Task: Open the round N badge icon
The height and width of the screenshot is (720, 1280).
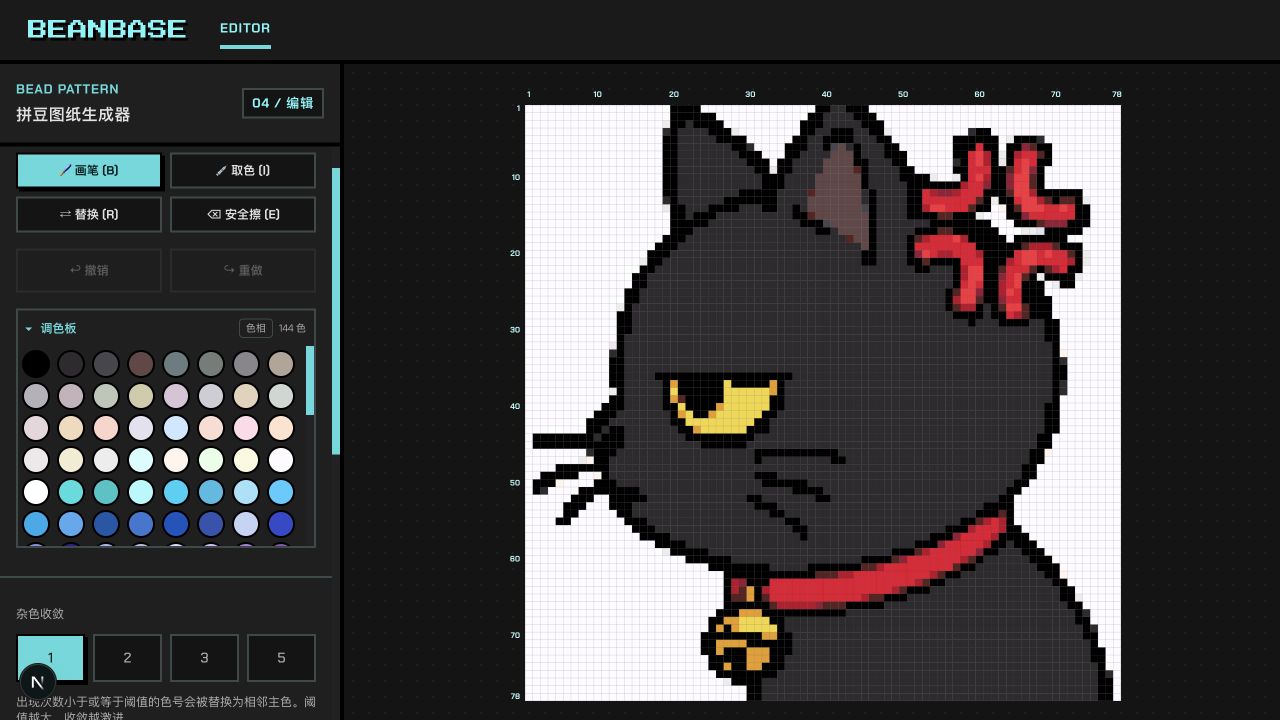Action: coord(38,682)
